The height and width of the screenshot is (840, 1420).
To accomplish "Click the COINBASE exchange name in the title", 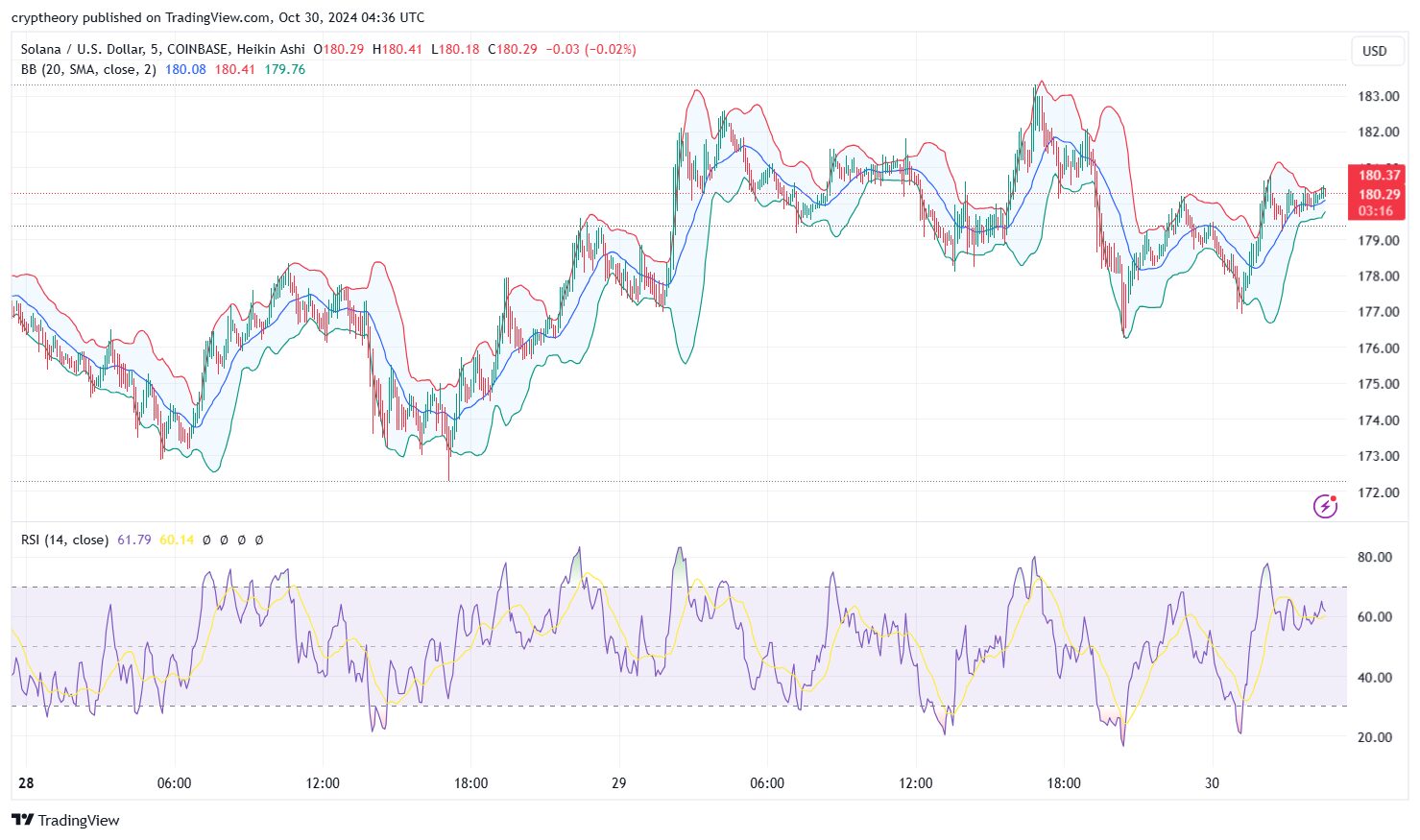I will point(198,49).
